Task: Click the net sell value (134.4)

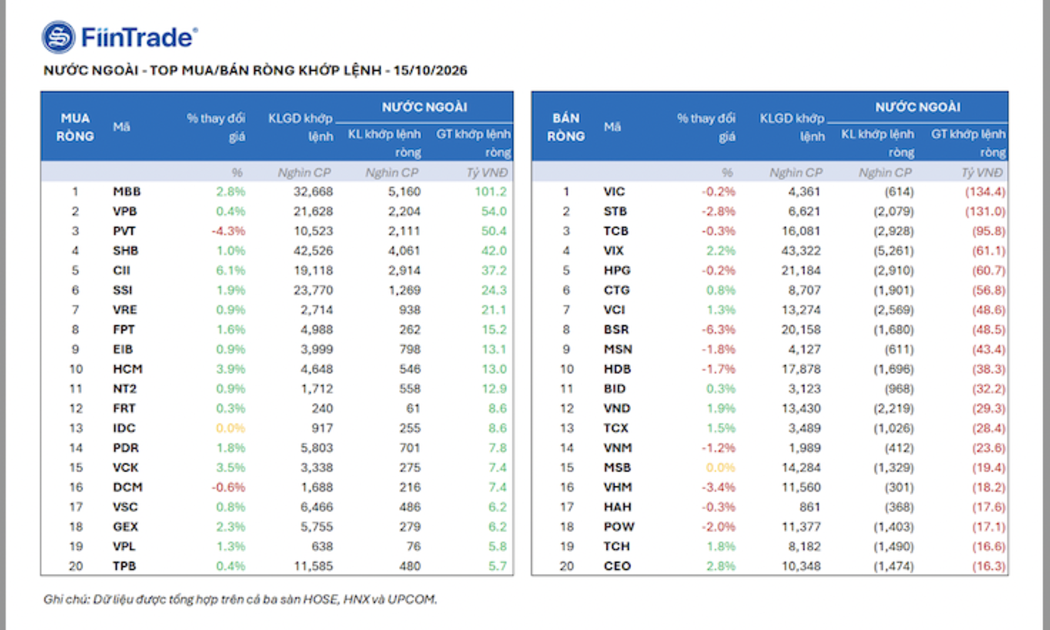Action: [x=985, y=191]
